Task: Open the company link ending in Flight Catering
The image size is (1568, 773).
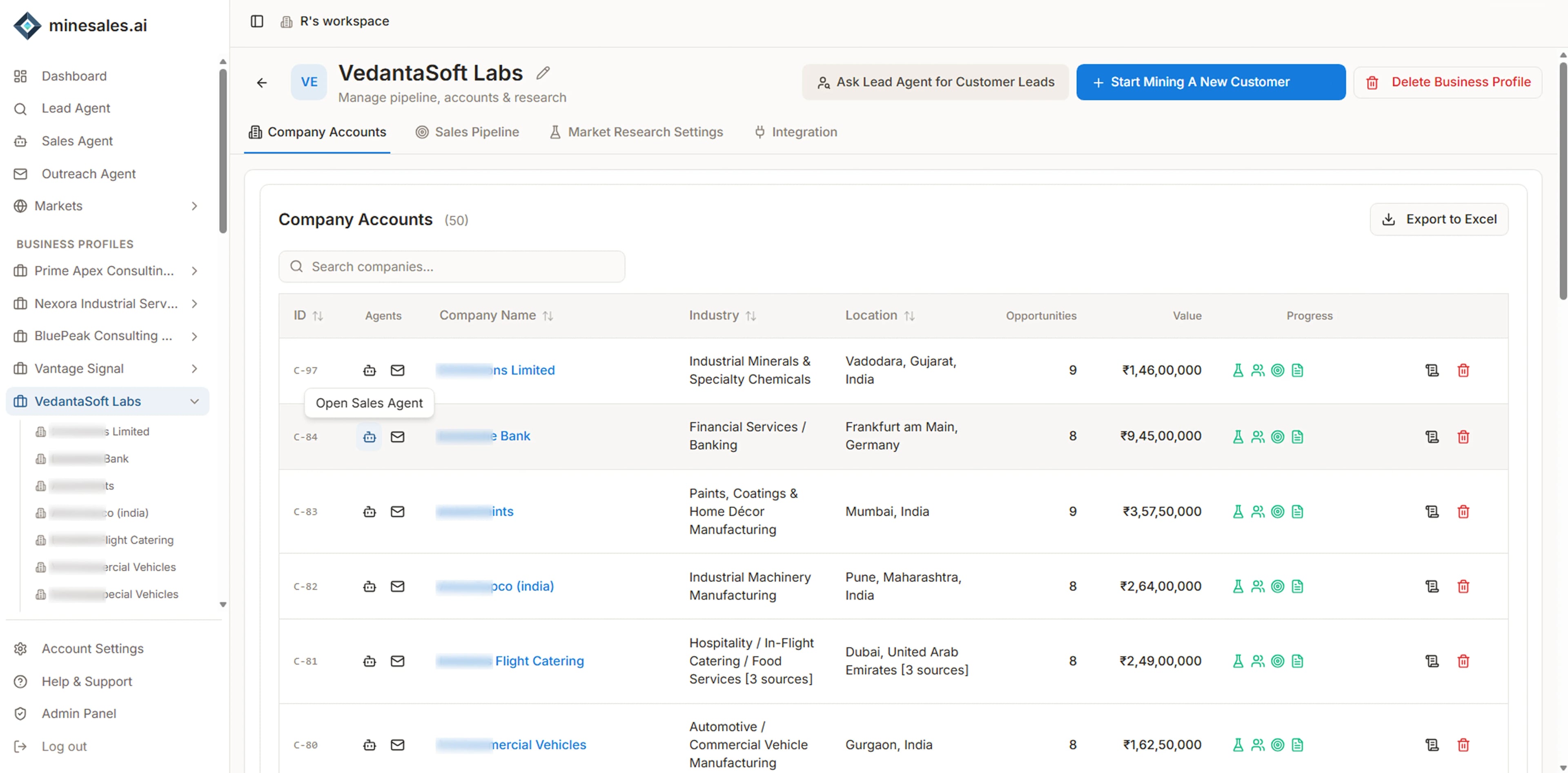Action: point(510,661)
